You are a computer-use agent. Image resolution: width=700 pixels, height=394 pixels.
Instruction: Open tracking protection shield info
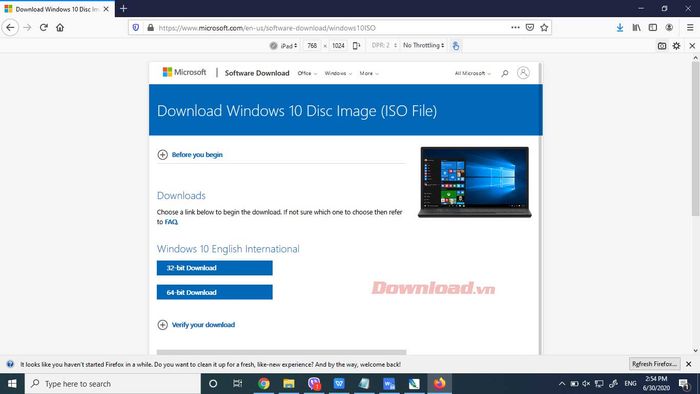(136, 28)
